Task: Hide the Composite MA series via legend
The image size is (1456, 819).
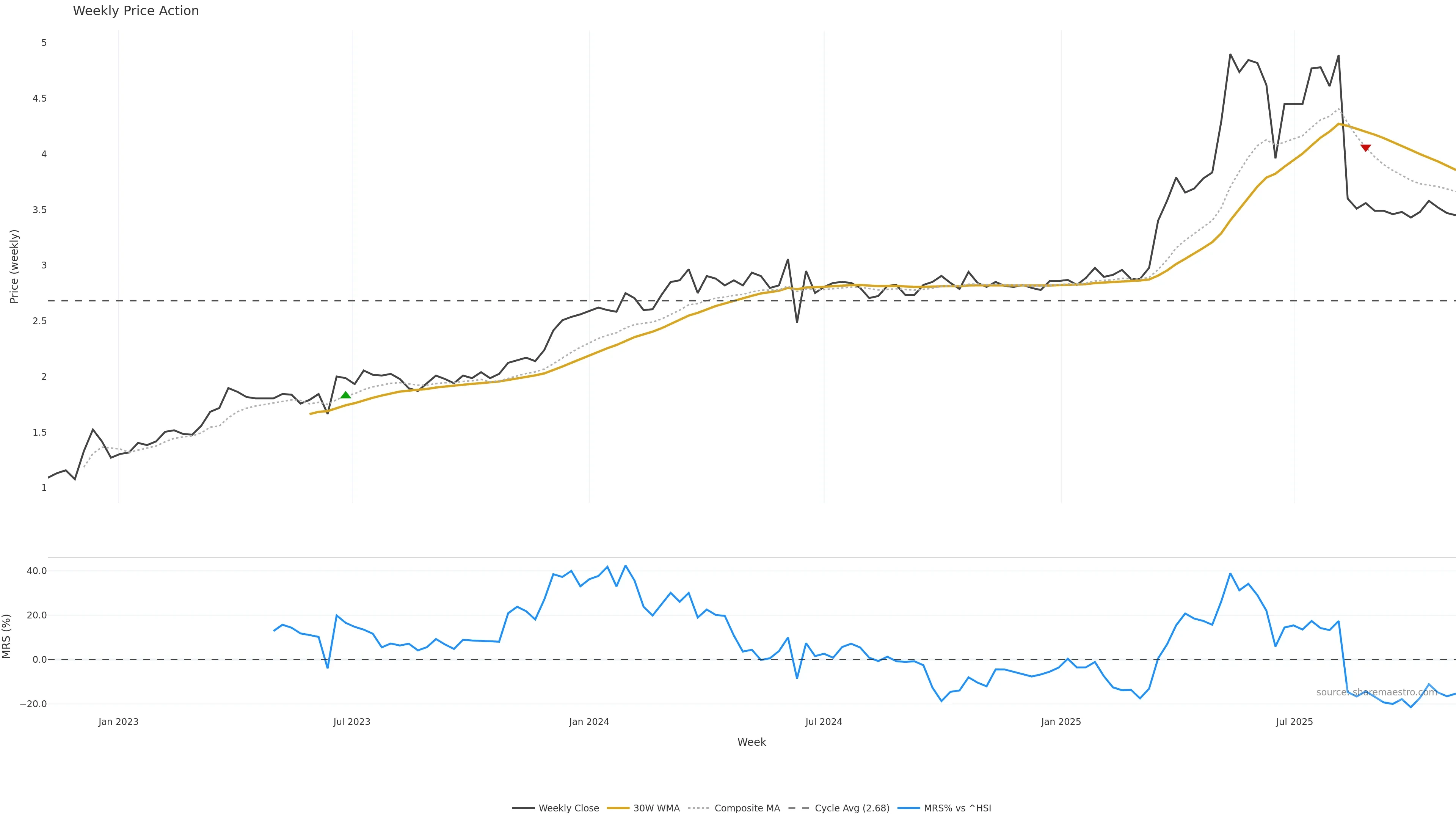Action: (747, 808)
